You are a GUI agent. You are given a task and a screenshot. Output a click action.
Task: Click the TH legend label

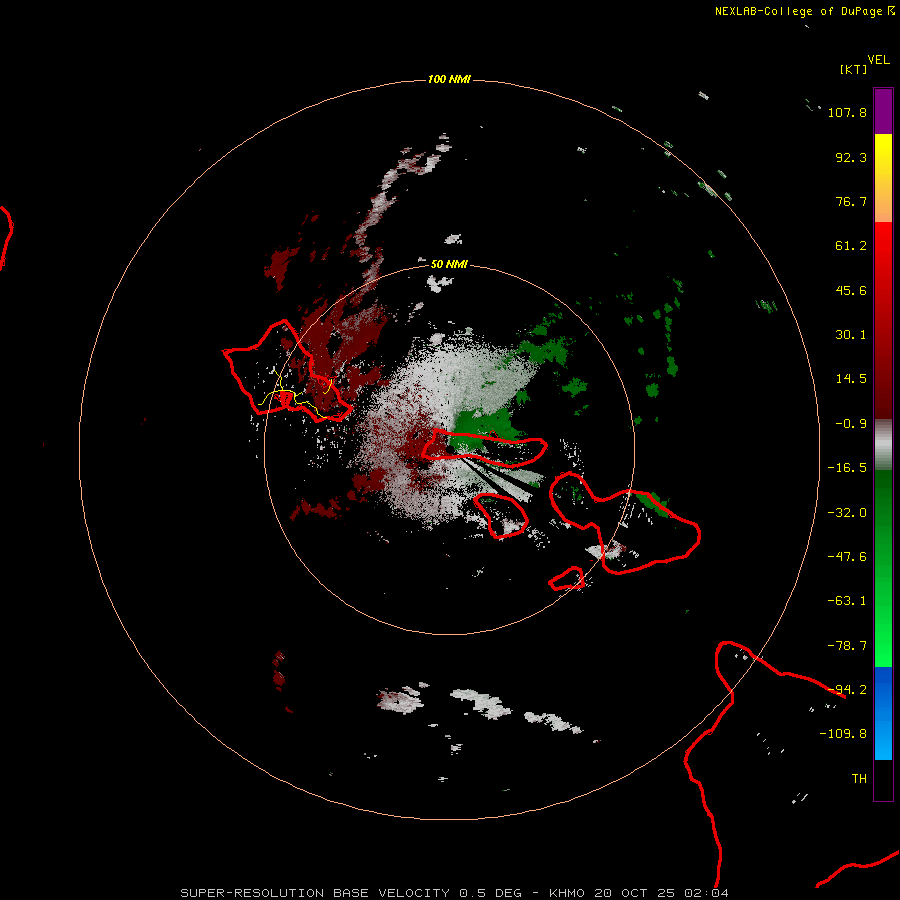(859, 779)
